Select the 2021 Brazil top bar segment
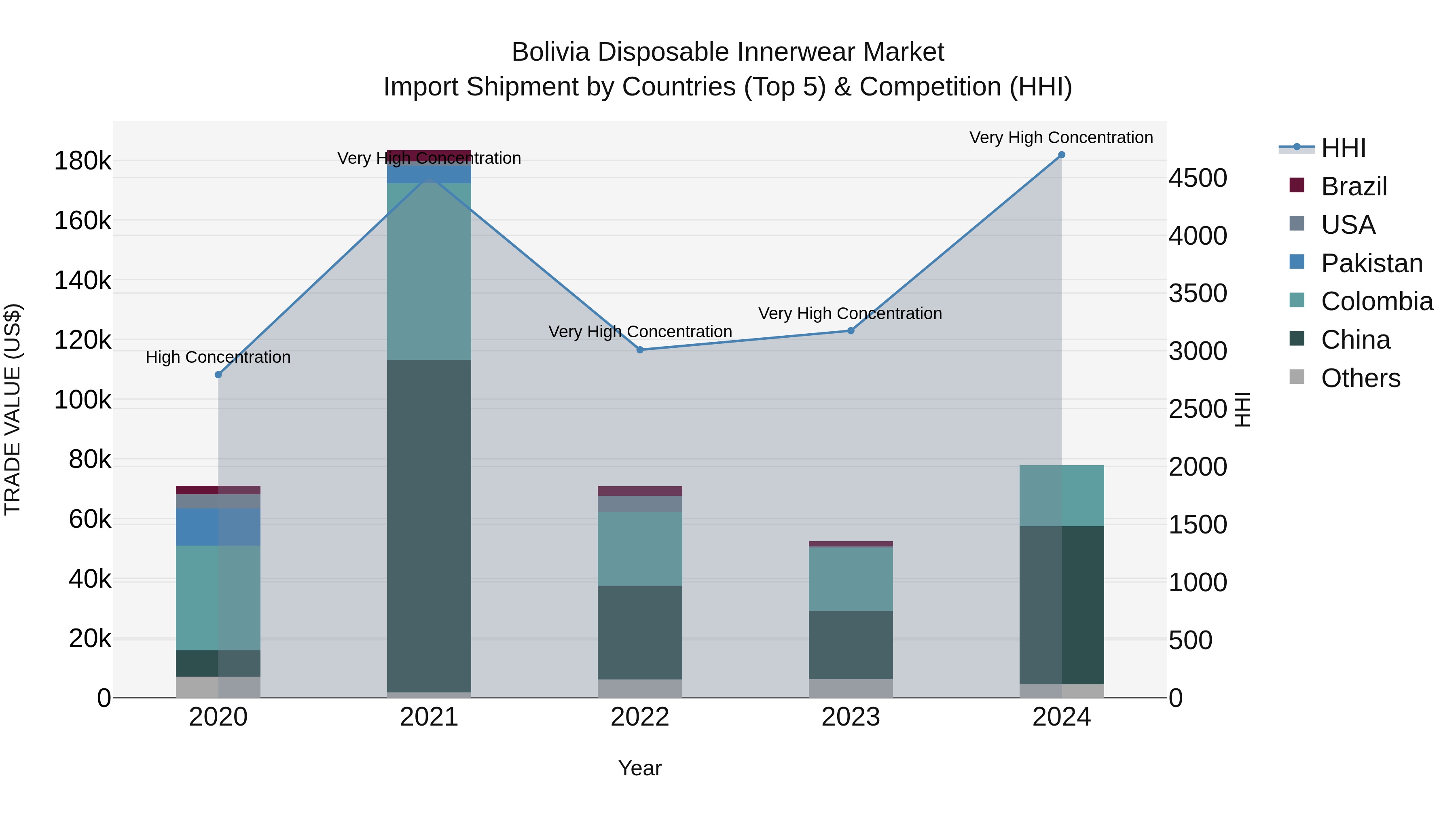 (429, 155)
